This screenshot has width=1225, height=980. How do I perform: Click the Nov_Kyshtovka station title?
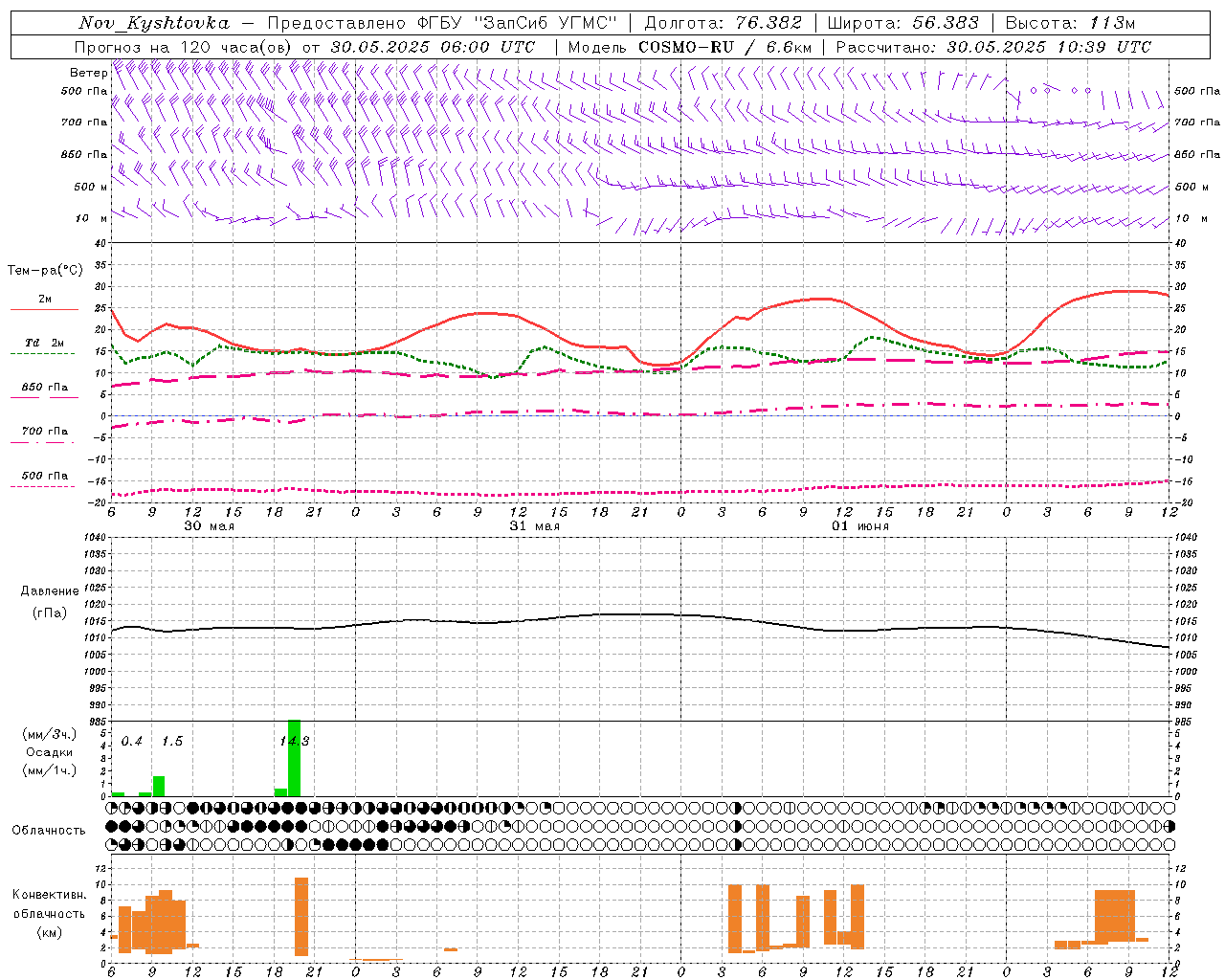[153, 23]
